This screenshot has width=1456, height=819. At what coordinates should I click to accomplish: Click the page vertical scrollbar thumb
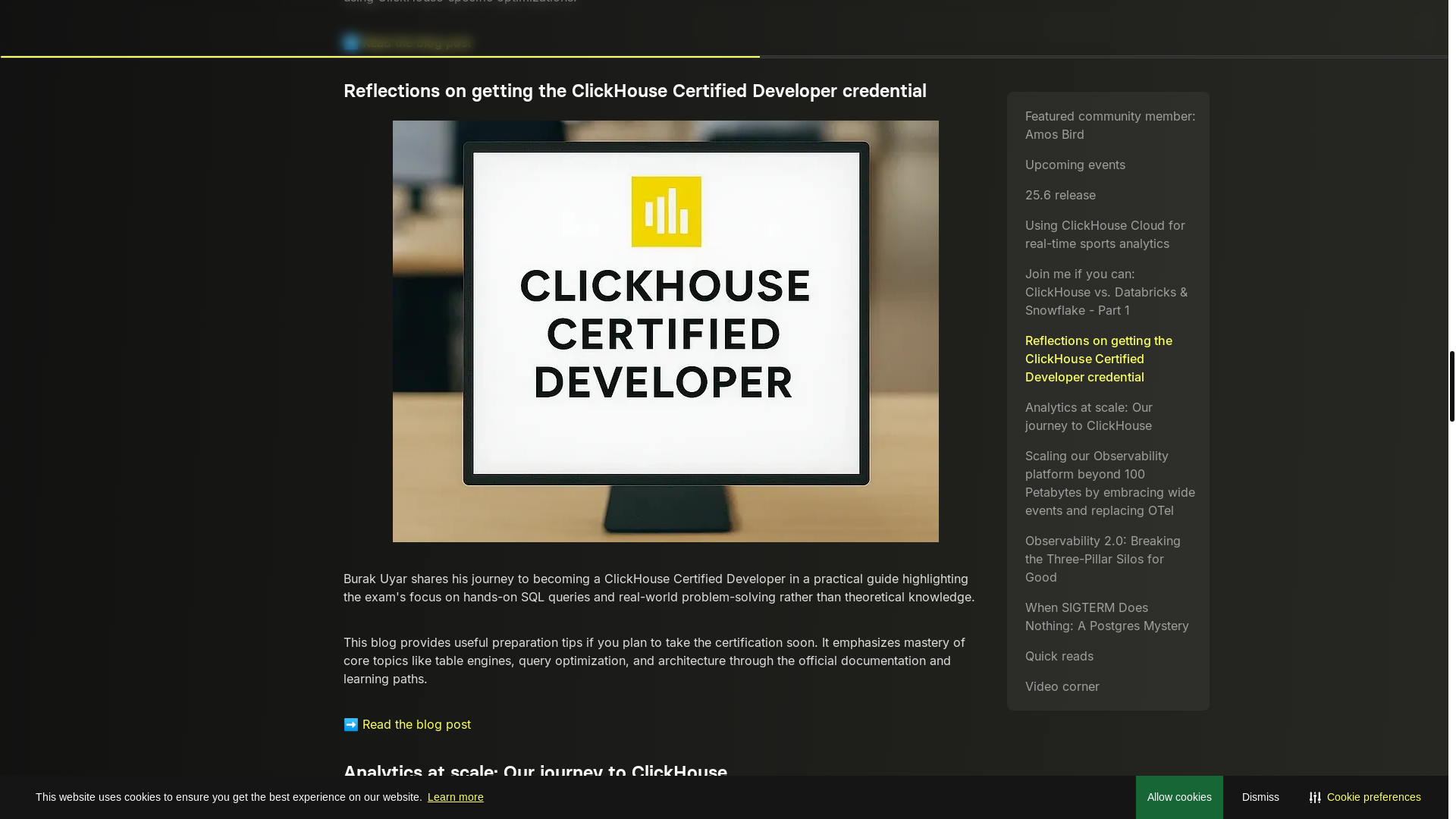point(1451,386)
